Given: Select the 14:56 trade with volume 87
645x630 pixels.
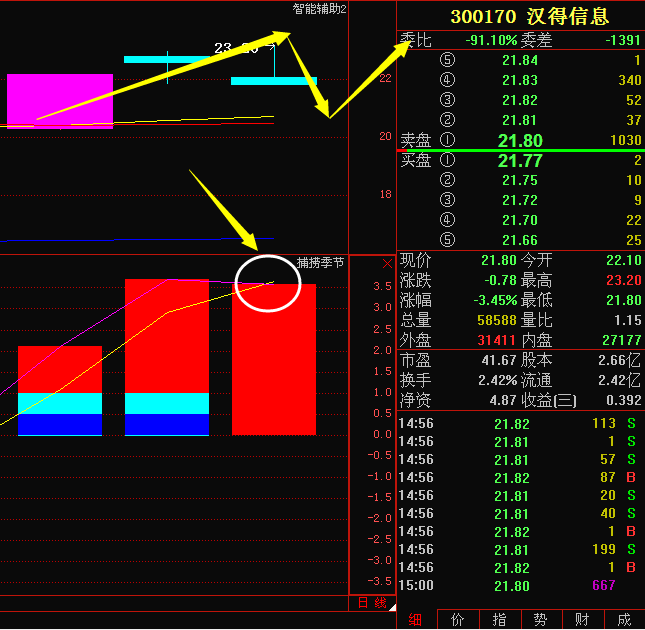Looking at the screenshot, I should 520,478.
